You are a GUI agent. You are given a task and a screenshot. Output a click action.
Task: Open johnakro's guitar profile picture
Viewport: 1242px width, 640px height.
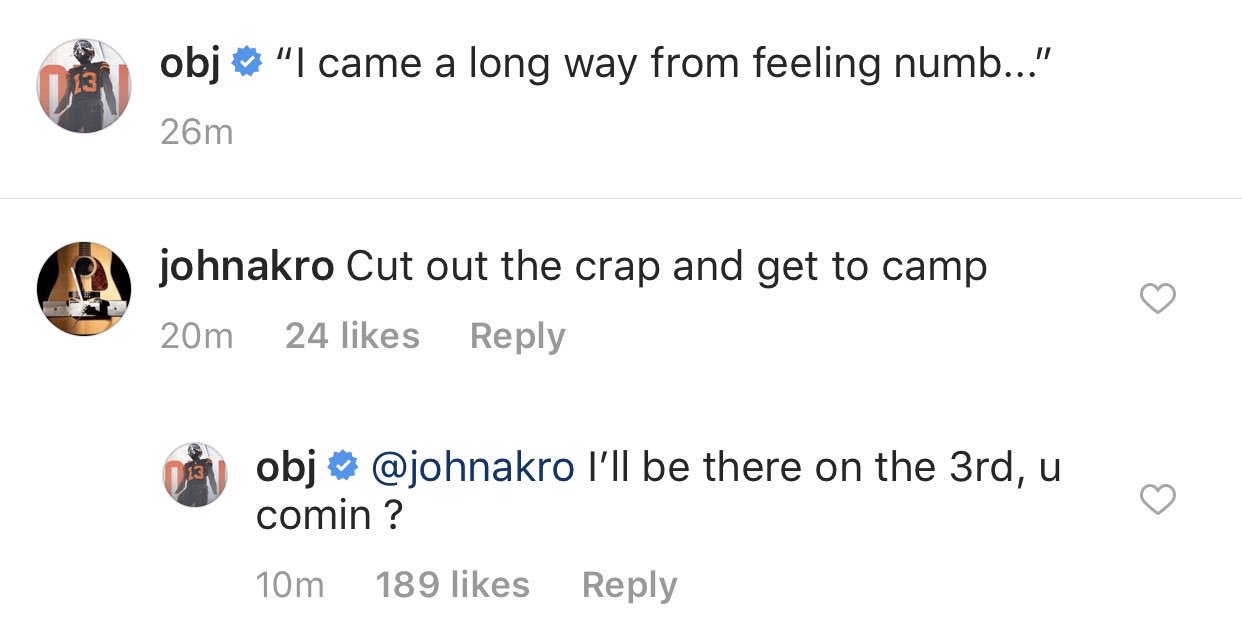[x=84, y=288]
